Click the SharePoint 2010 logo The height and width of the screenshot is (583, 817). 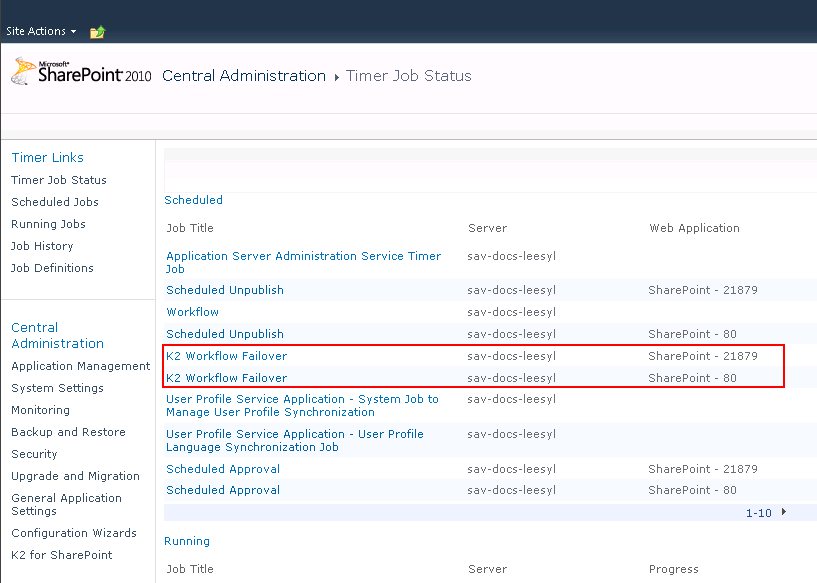(x=81, y=72)
